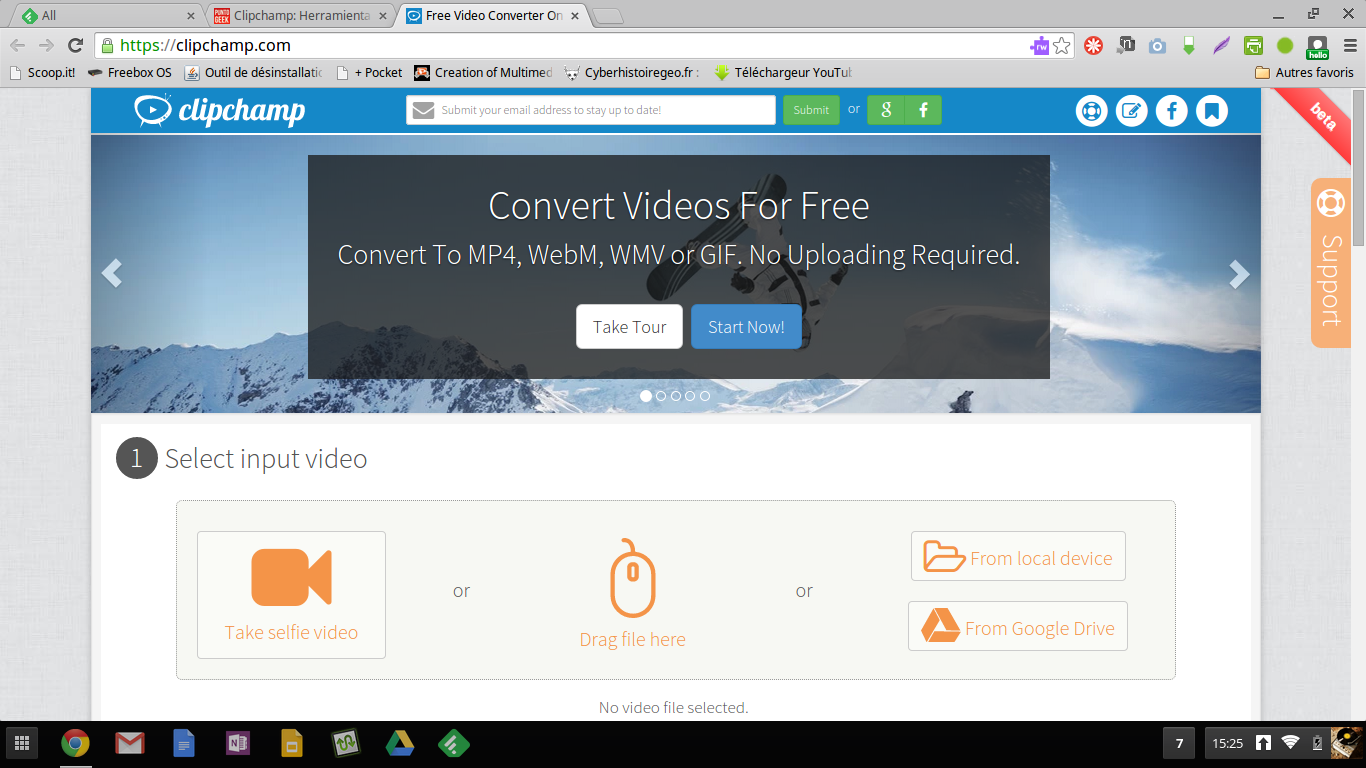The width and height of the screenshot is (1366, 768).
Task: Click the Wi-Fi status icon in tray
Action: tap(1290, 743)
